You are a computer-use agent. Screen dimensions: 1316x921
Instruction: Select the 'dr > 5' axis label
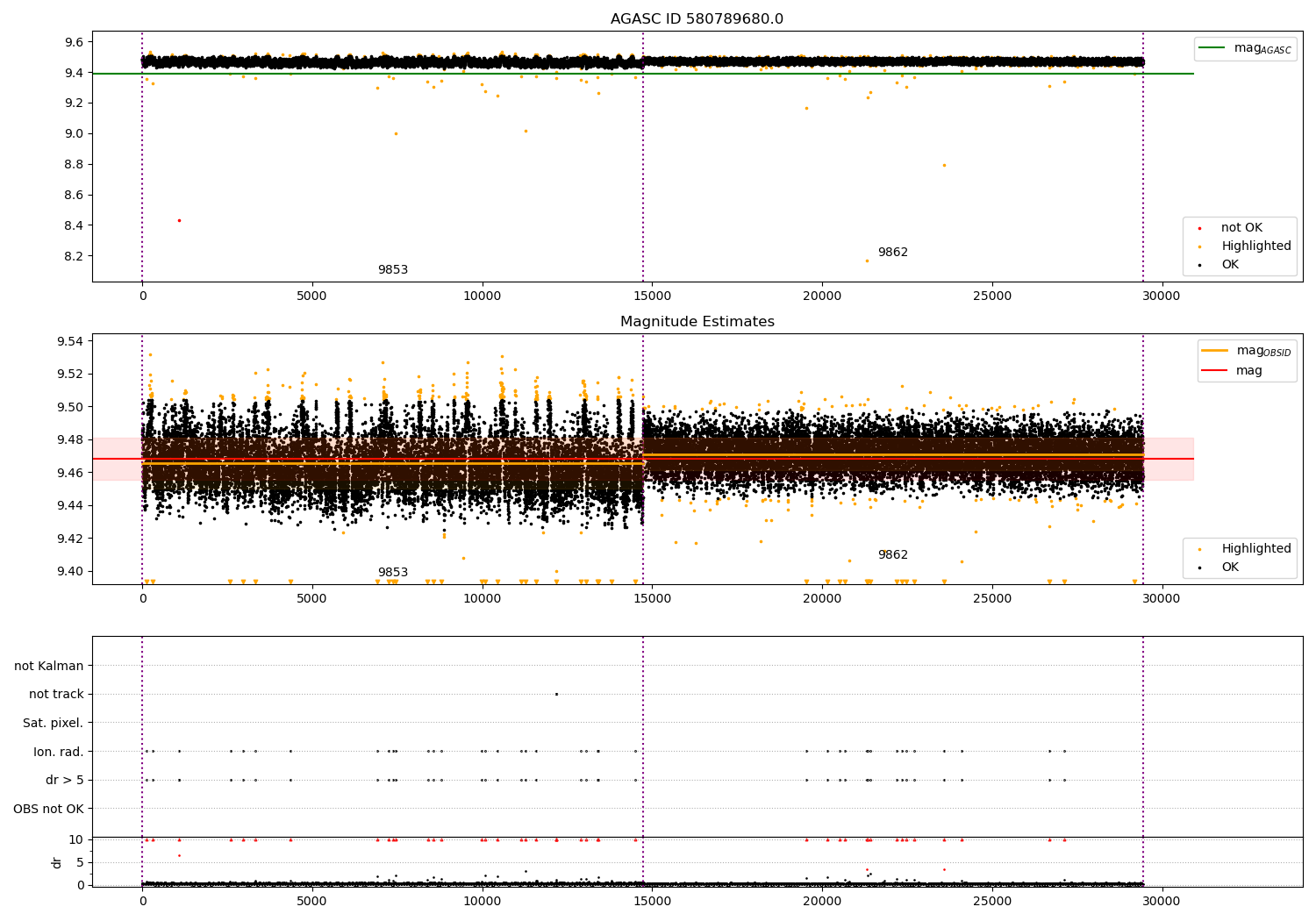[65, 780]
